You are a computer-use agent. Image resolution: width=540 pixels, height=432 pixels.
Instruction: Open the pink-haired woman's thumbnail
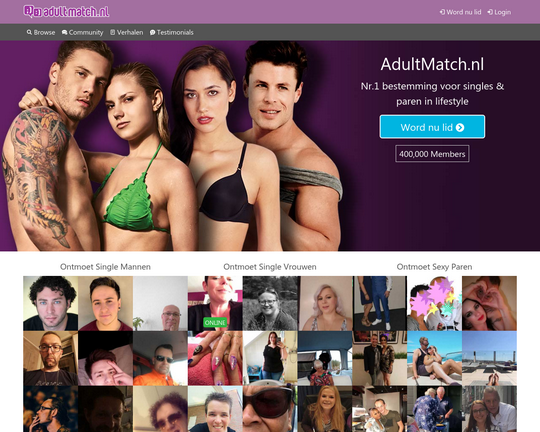coord(325,303)
